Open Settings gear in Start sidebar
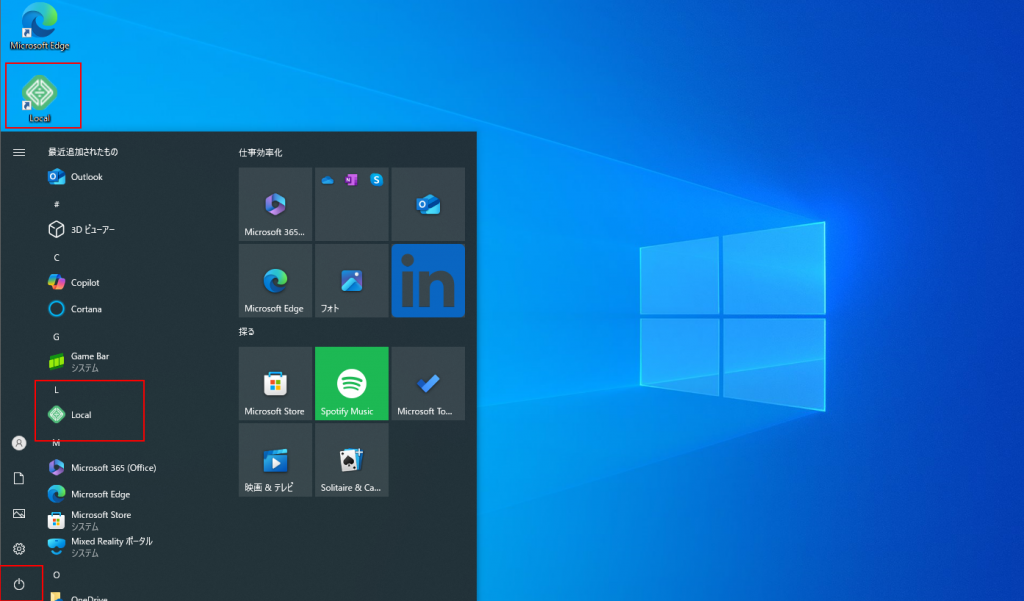 [x=18, y=549]
